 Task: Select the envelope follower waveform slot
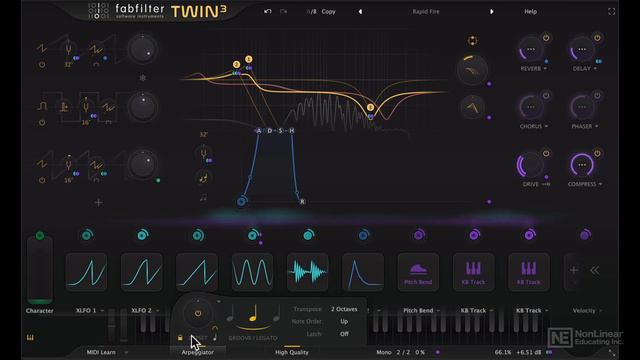pyautogui.click(x=307, y=272)
